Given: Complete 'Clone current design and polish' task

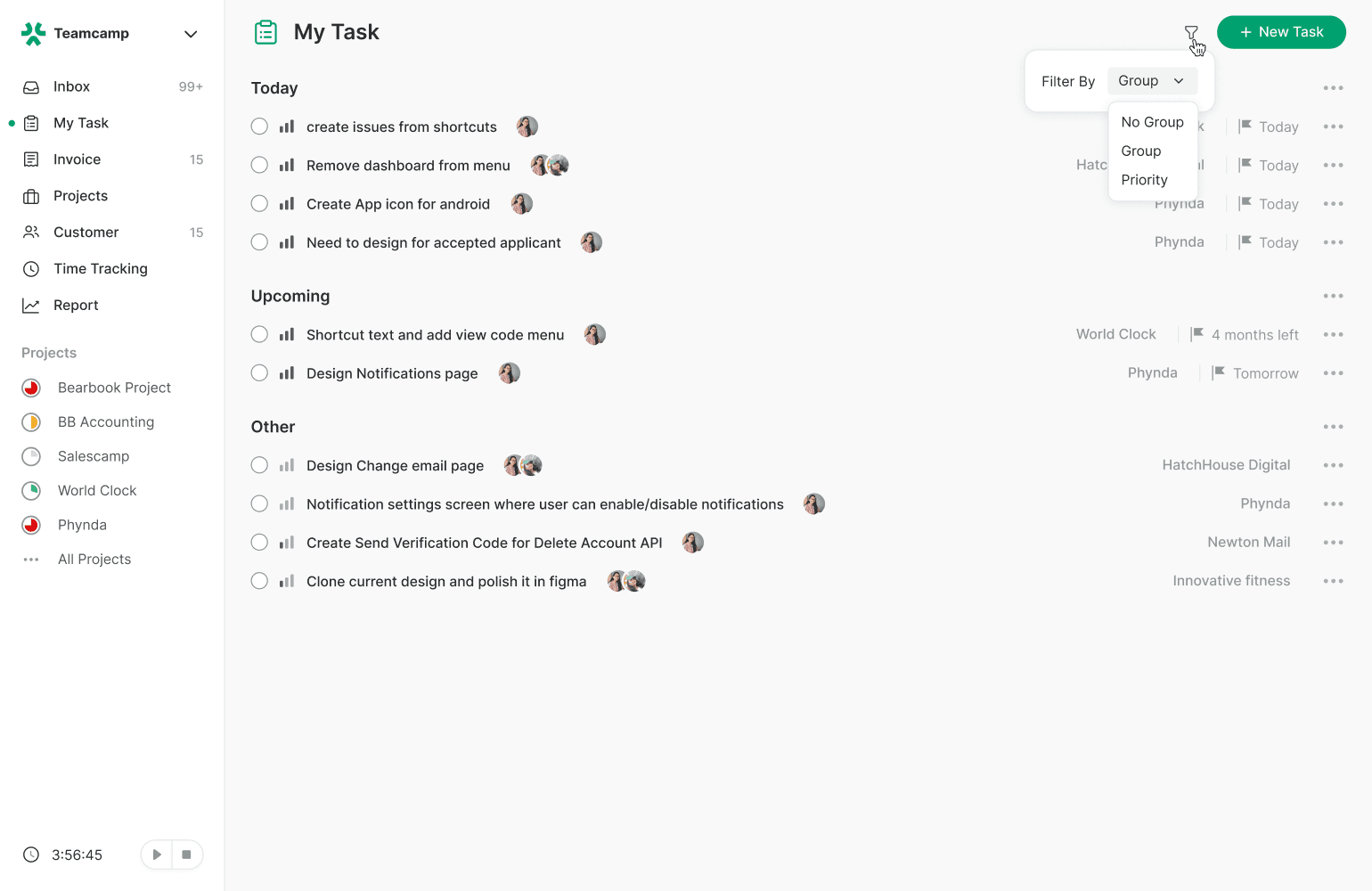Looking at the screenshot, I should 259,581.
